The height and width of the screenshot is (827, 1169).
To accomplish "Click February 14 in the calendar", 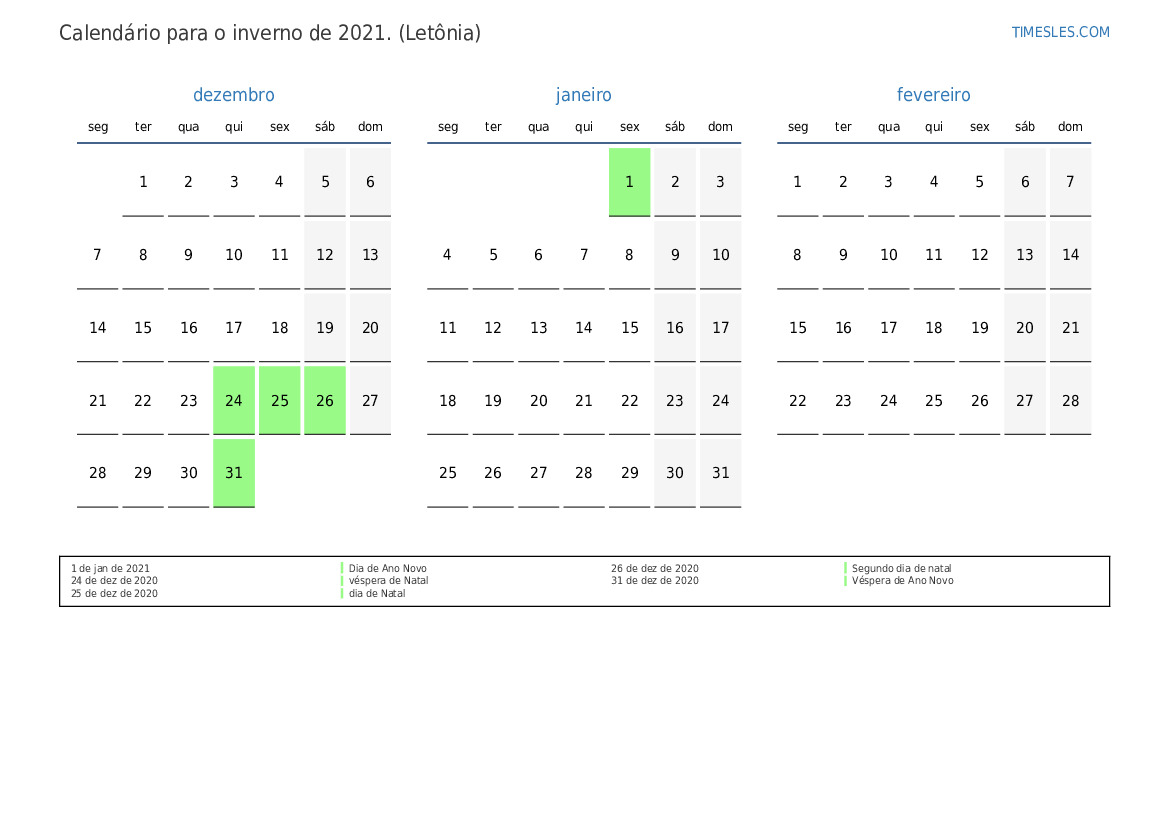I will [x=1070, y=255].
